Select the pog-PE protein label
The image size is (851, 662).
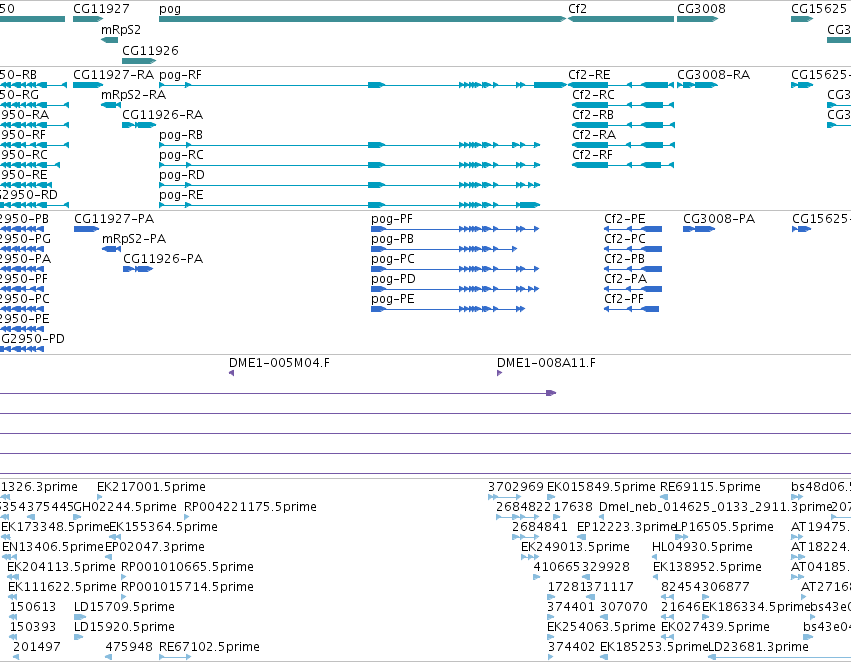pos(392,300)
